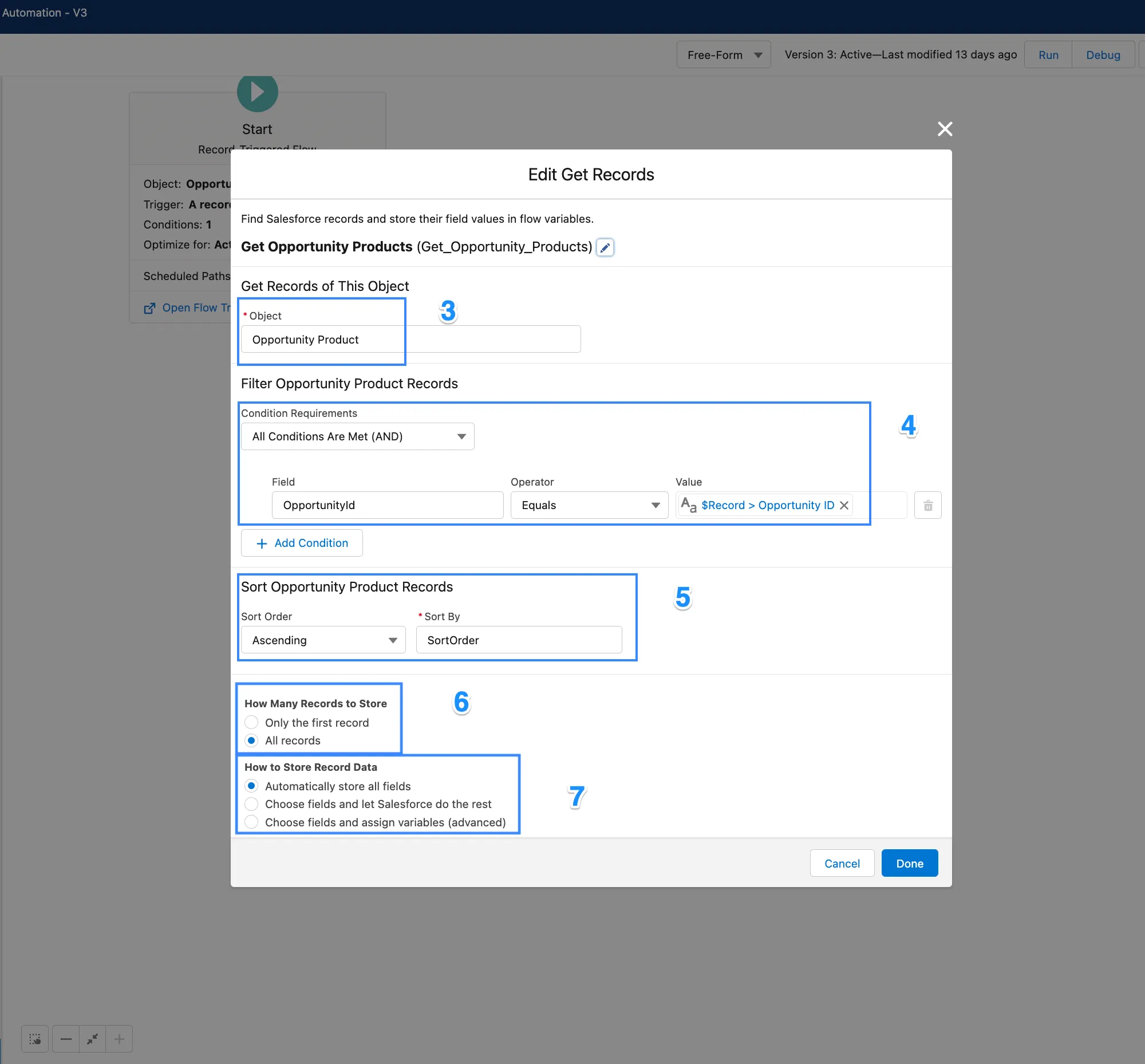Zoom out the canvas with minus icon
The width and height of the screenshot is (1145, 1064).
66,1039
